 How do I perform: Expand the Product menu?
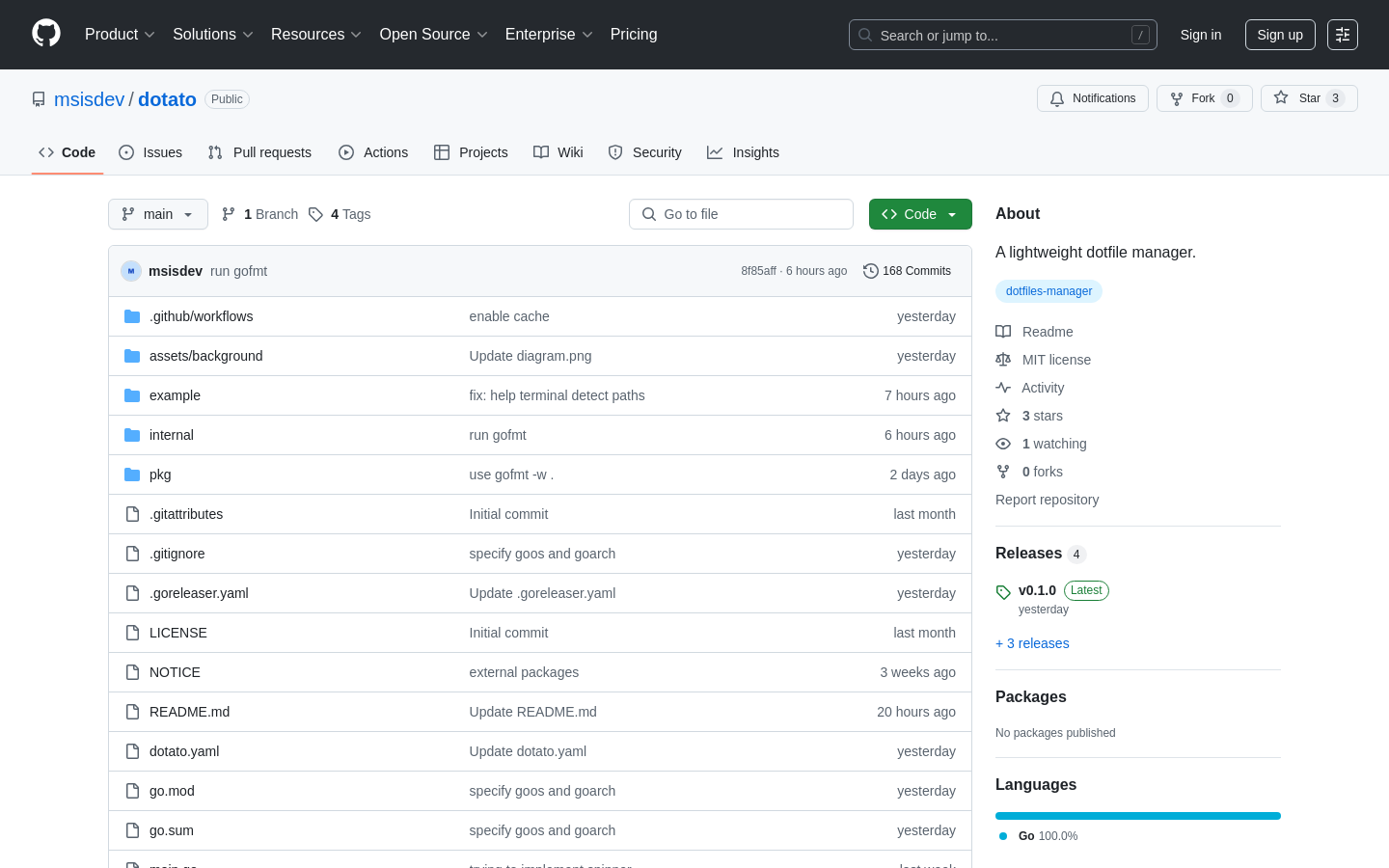coord(120,35)
